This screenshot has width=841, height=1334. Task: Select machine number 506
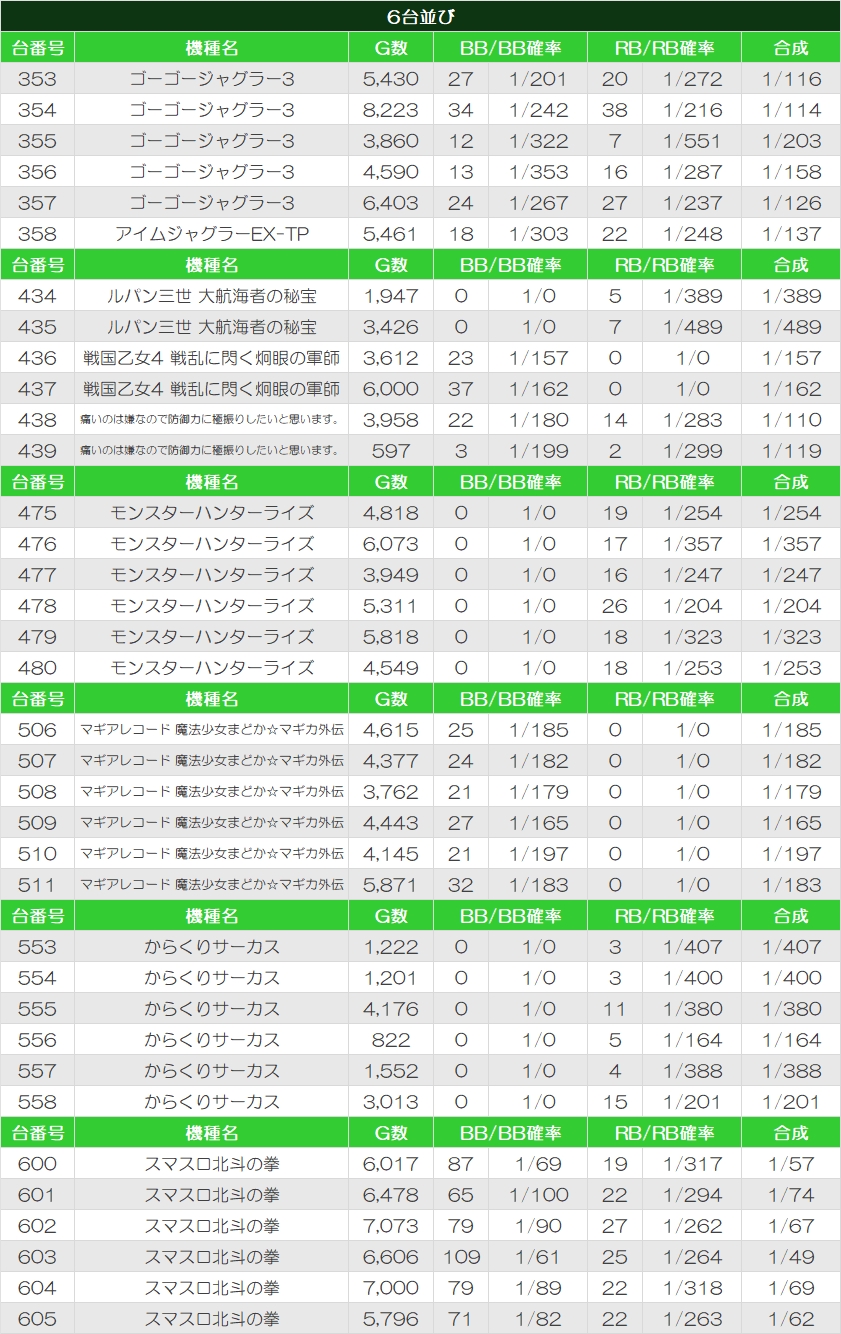click(37, 730)
